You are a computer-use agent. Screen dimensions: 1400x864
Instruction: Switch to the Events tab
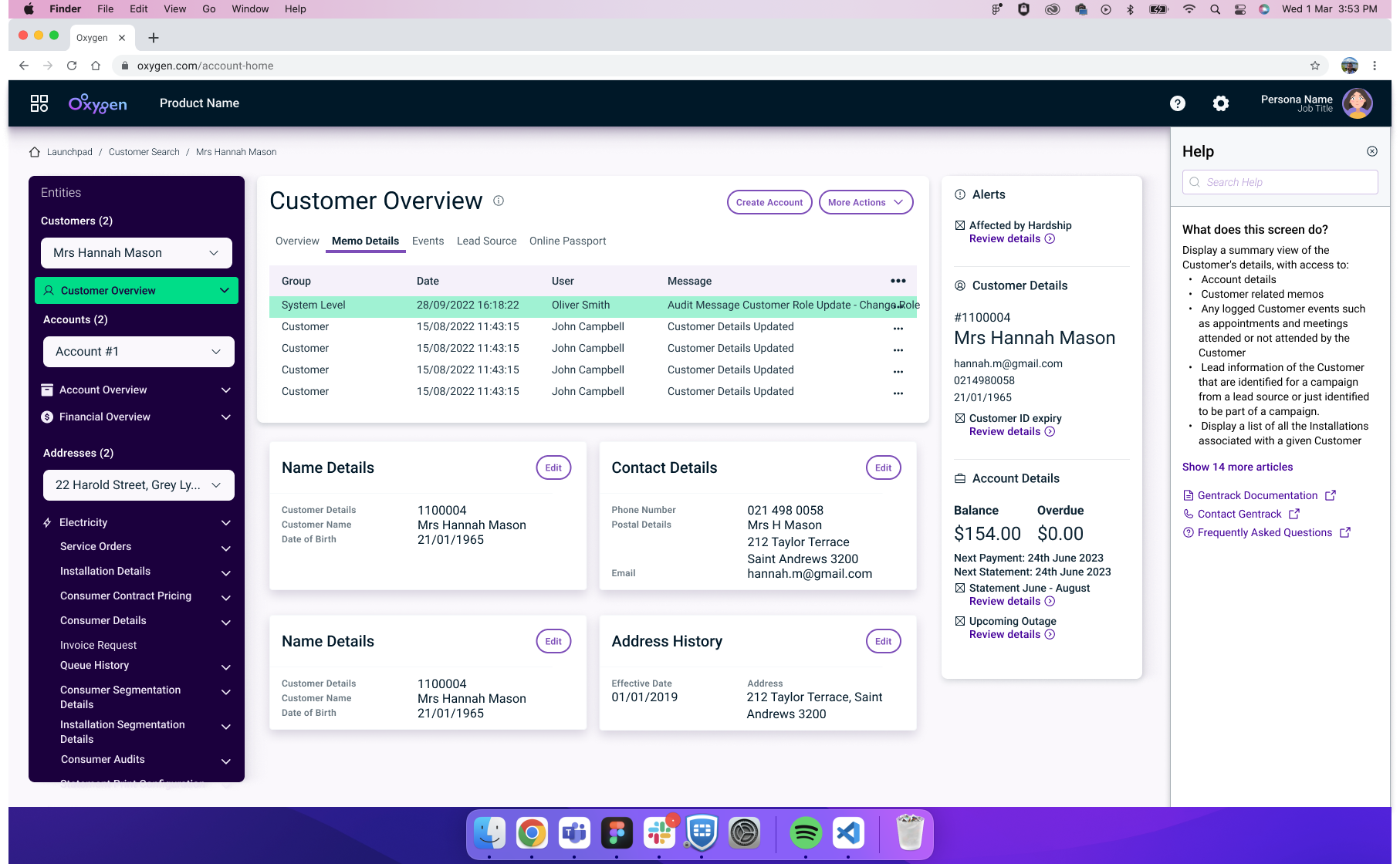point(428,241)
